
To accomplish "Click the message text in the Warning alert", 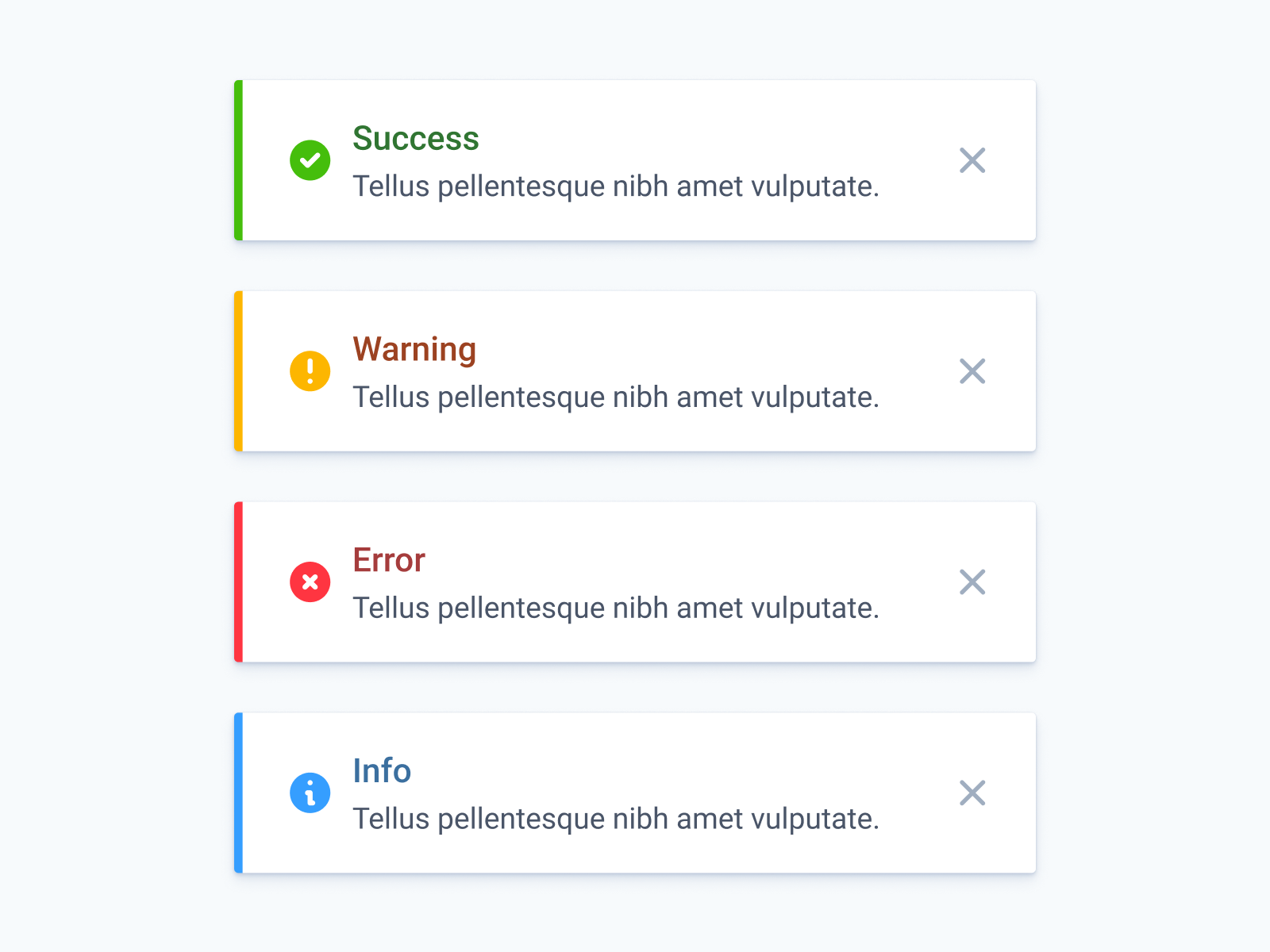I will pyautogui.click(x=617, y=397).
